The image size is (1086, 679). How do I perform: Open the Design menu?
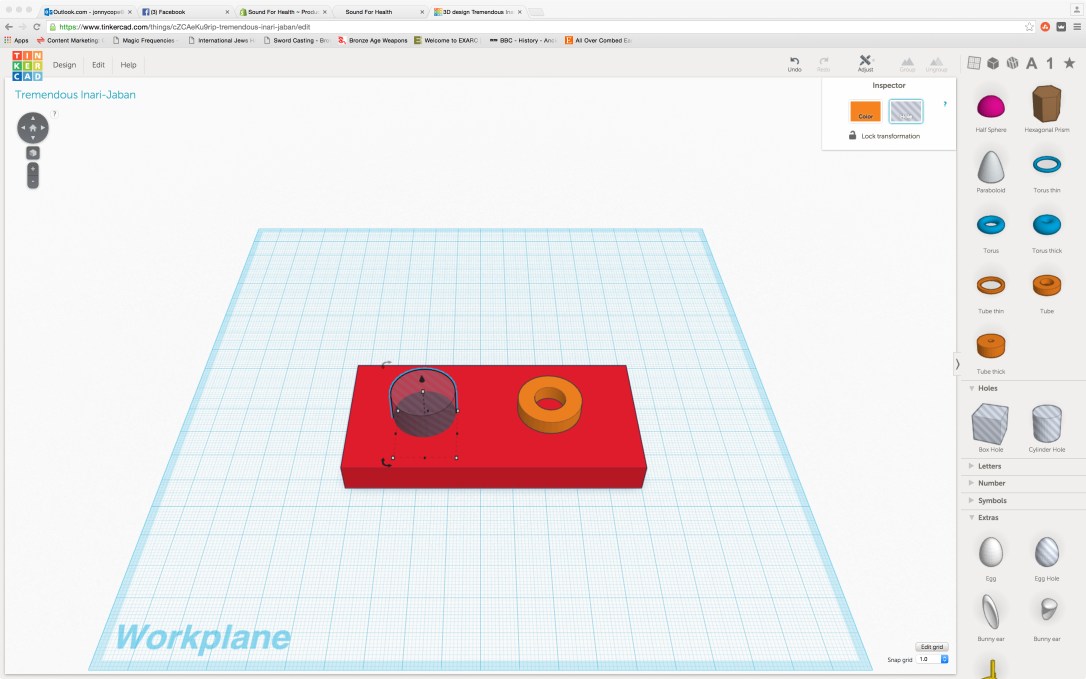coord(64,65)
